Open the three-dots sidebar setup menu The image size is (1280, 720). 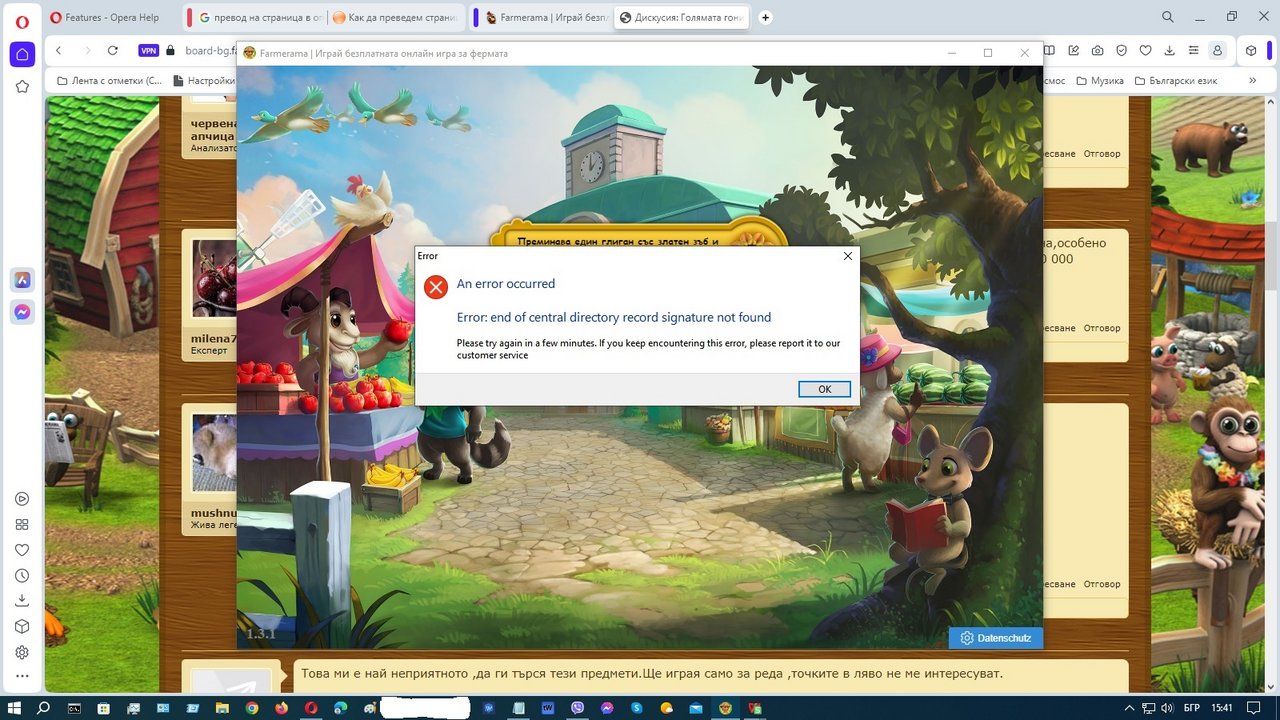[x=22, y=676]
